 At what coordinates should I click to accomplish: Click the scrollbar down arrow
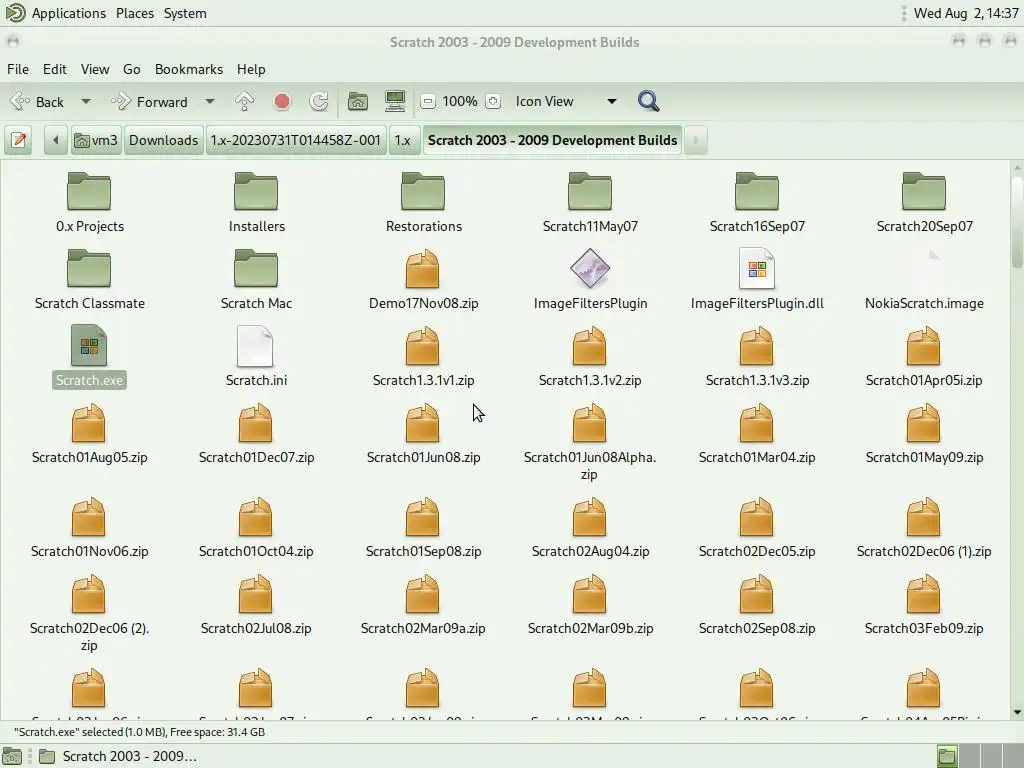click(1017, 712)
